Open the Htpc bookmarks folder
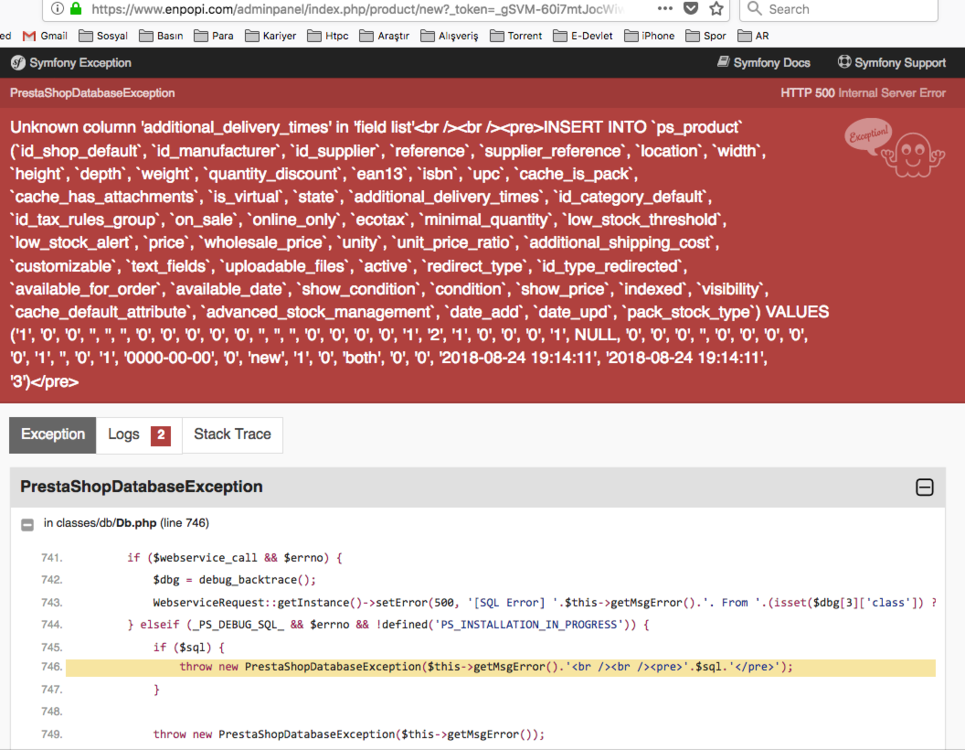 coord(328,35)
